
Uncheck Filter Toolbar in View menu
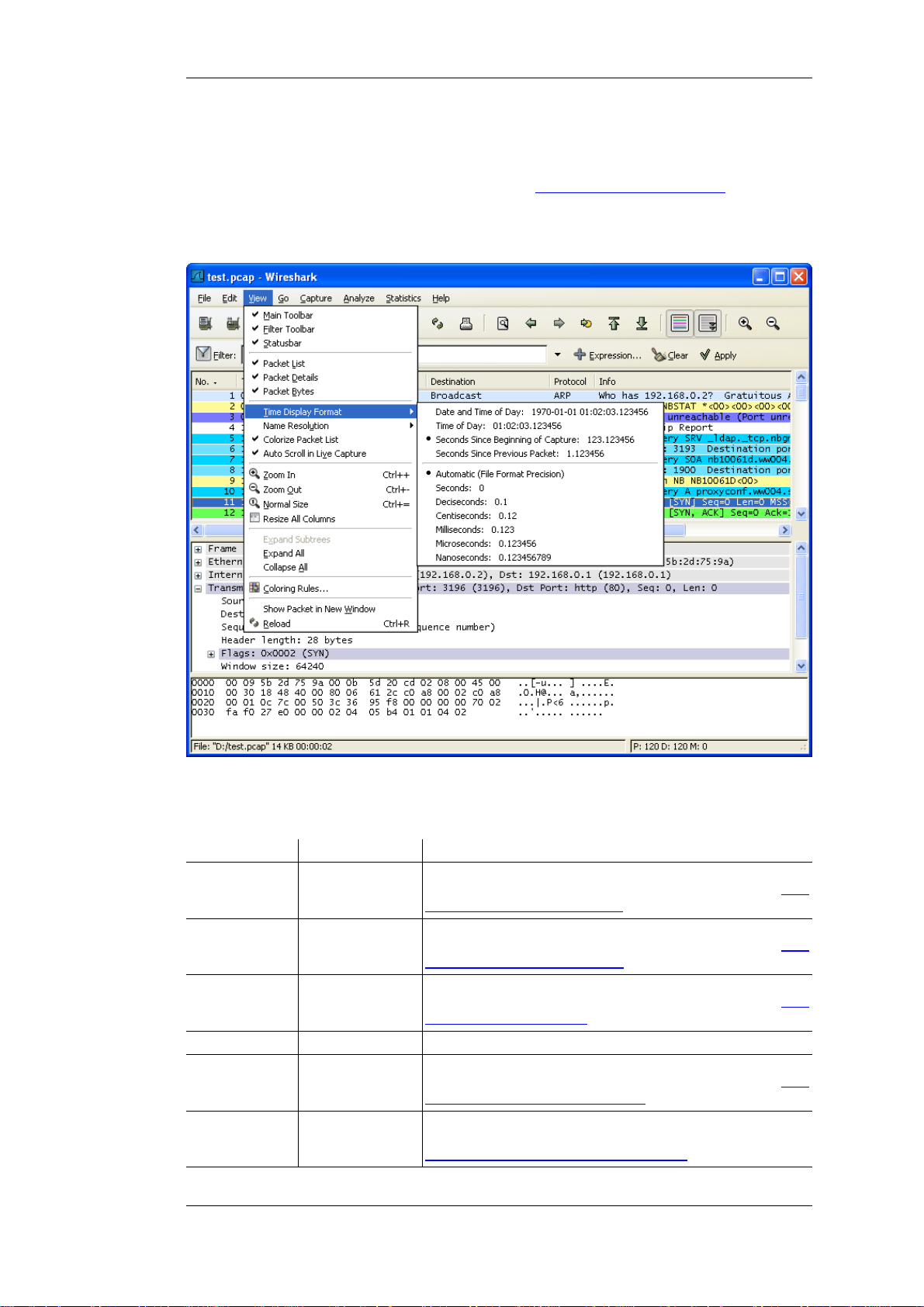pyautogui.click(x=330, y=329)
